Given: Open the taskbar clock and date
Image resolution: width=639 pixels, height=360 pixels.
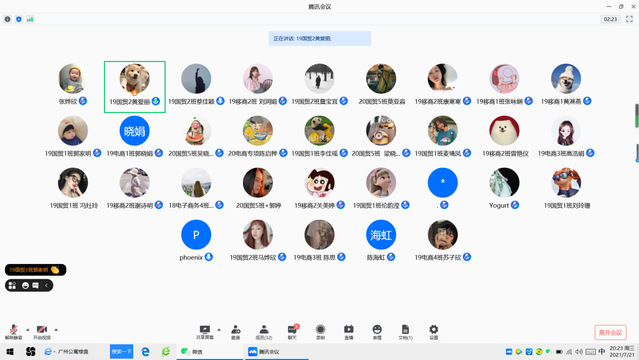Looking at the screenshot, I should click(x=622, y=351).
